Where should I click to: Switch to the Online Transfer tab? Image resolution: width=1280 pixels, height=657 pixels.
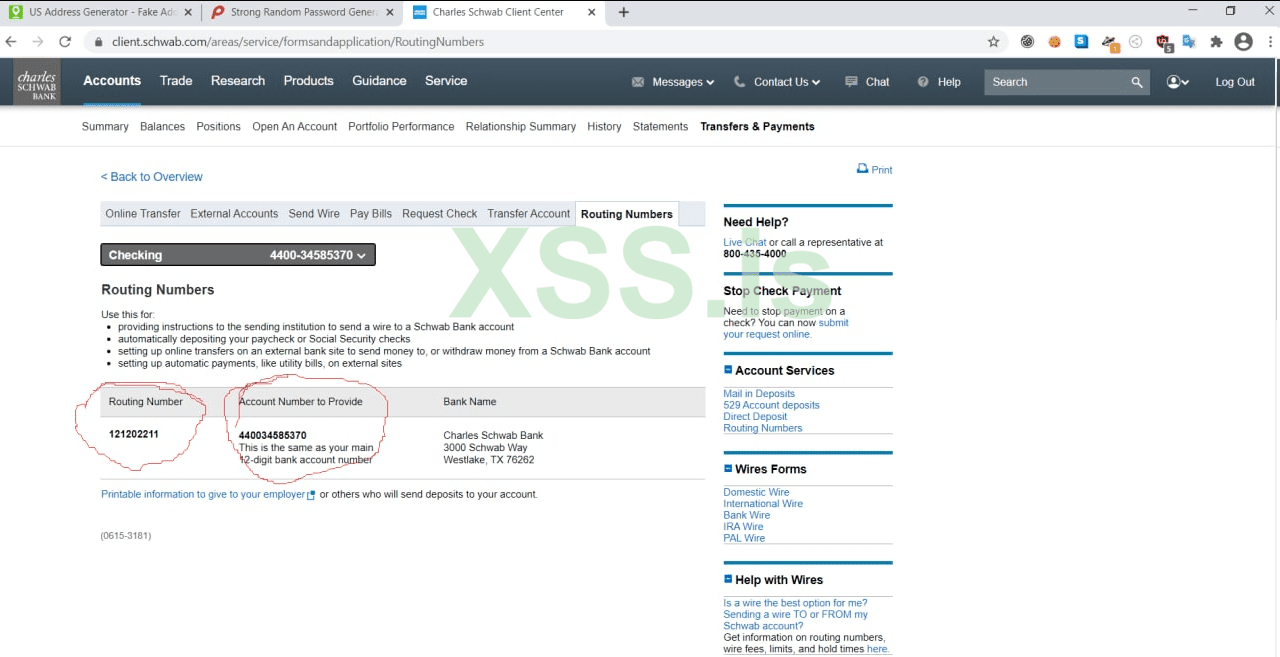pyautogui.click(x=143, y=214)
